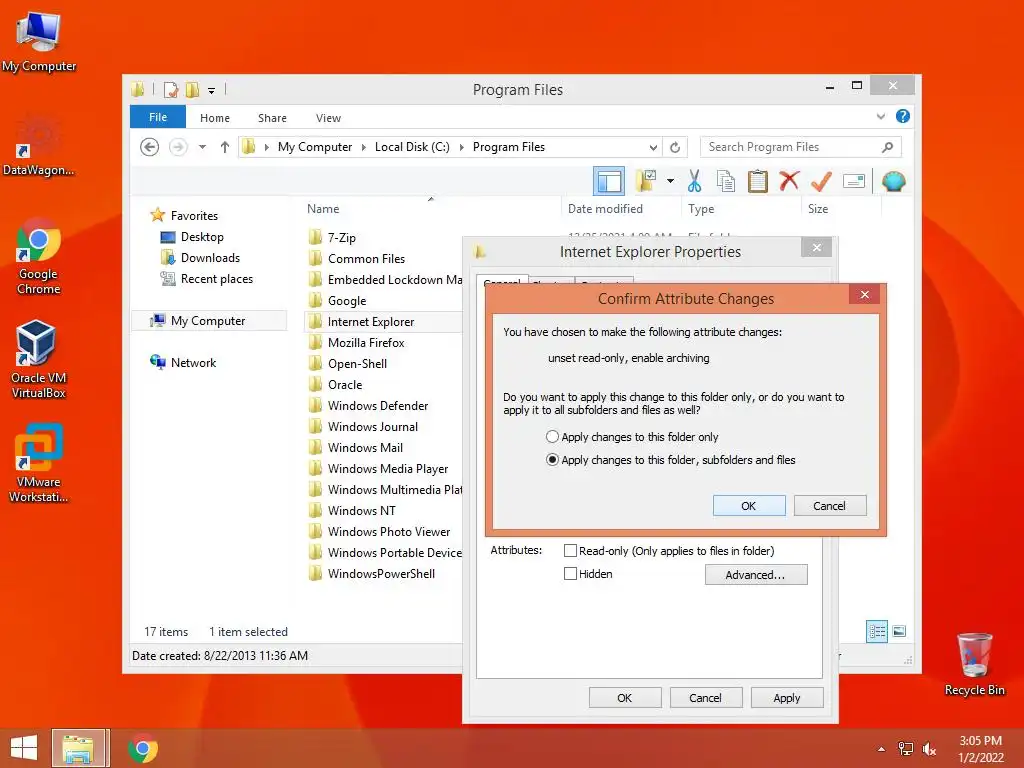Click the Advanced... attributes button

coord(756,575)
